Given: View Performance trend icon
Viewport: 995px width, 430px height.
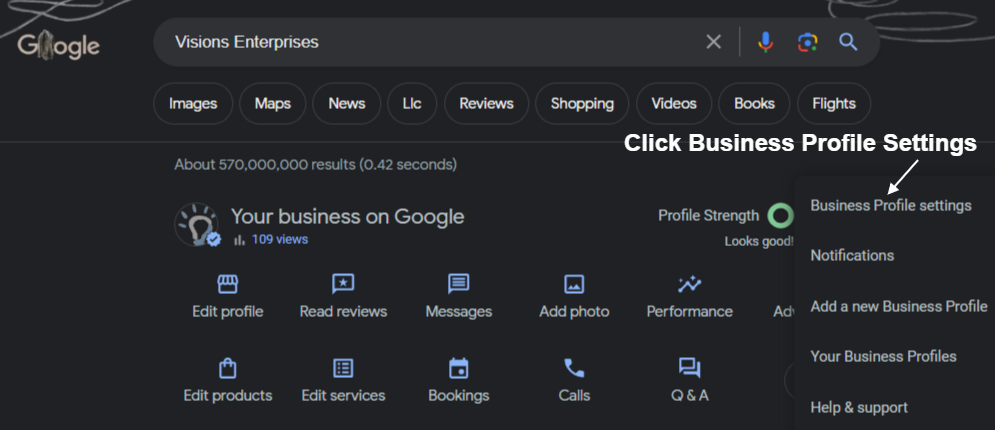Looking at the screenshot, I should tap(689, 284).
